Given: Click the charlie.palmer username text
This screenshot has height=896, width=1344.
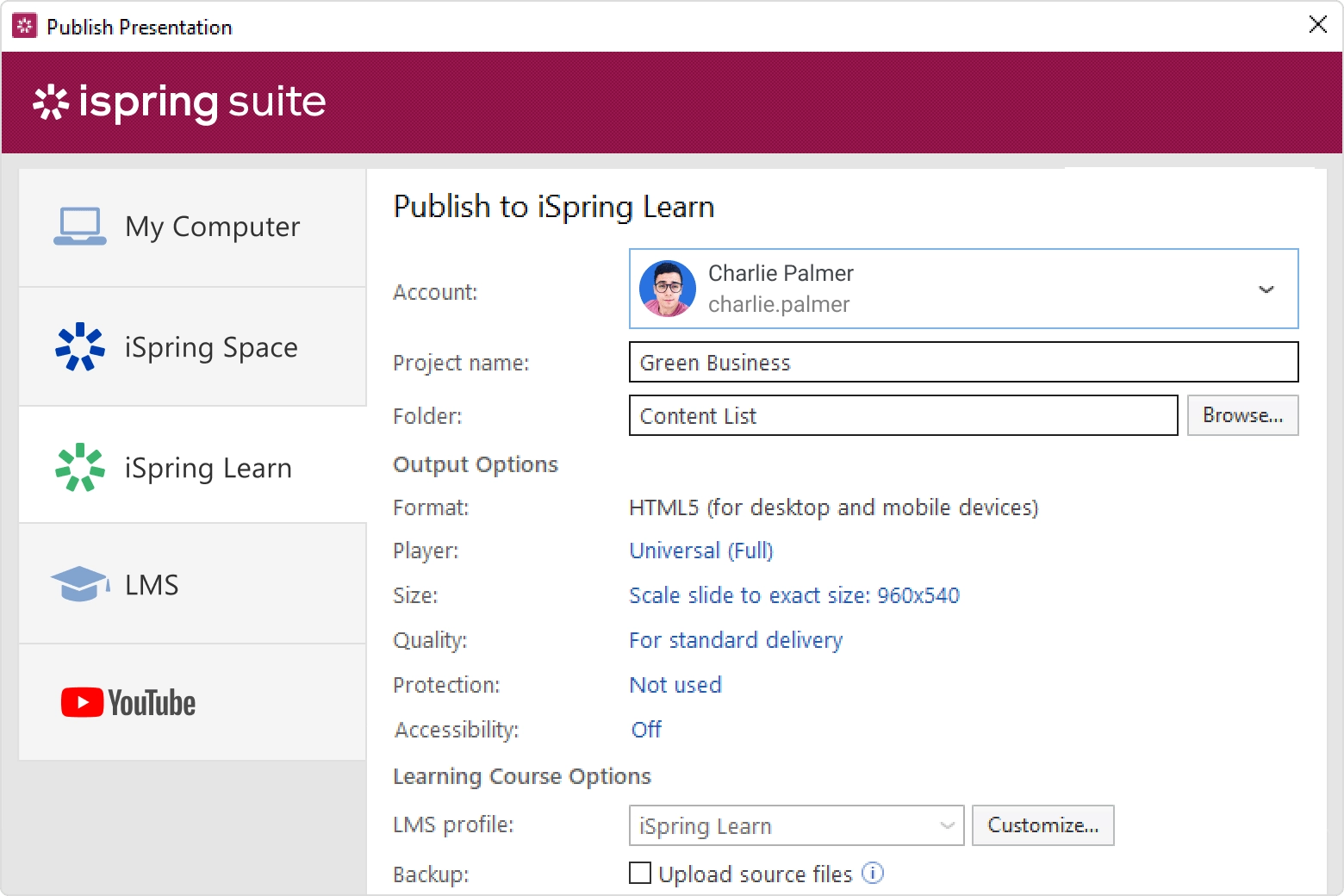Looking at the screenshot, I should [779, 304].
